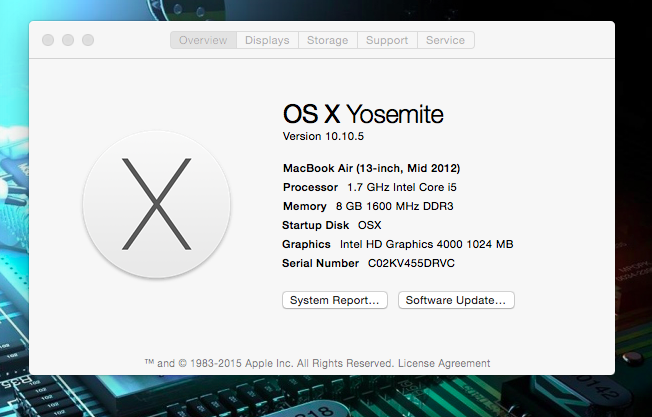
Task: Select the Overview tab
Action: click(x=203, y=40)
